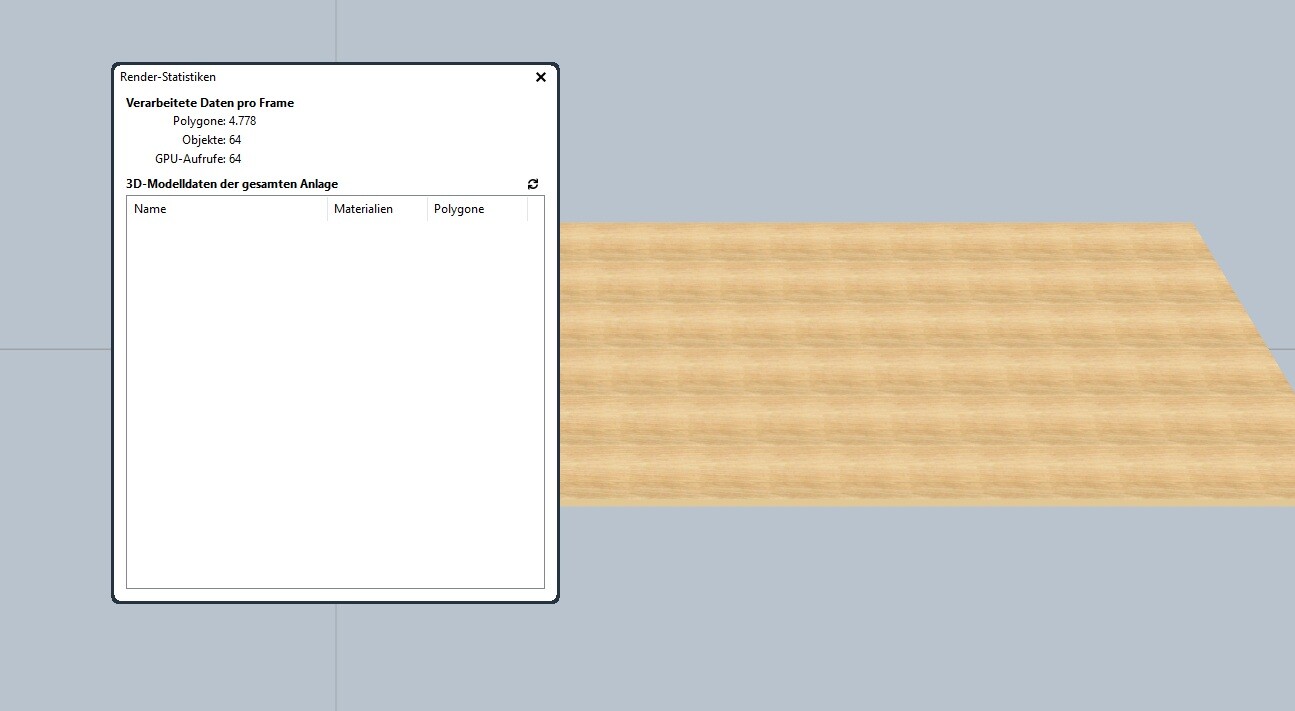Click the Verarbeitete Daten pro Frame heading
Image resolution: width=1295 pixels, height=711 pixels.
(x=210, y=103)
